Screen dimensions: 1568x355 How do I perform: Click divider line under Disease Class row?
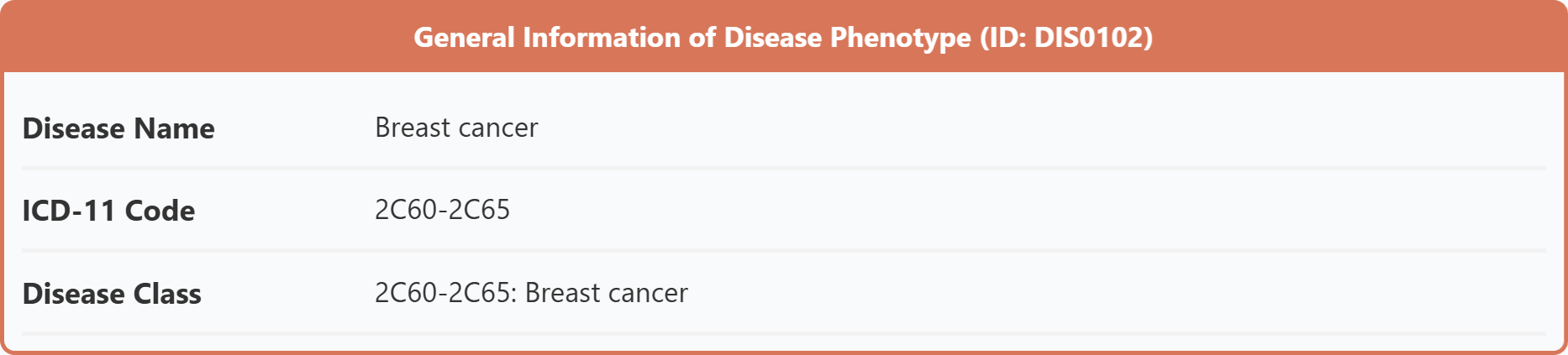pos(783,334)
